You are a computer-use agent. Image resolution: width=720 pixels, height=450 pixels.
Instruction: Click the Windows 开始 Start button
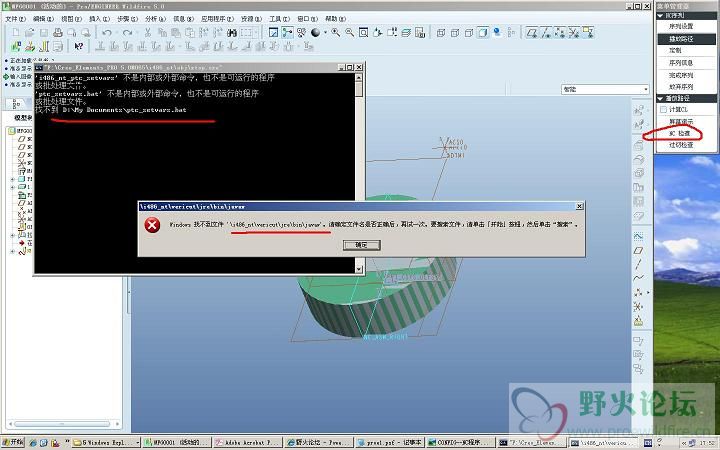click(12, 442)
